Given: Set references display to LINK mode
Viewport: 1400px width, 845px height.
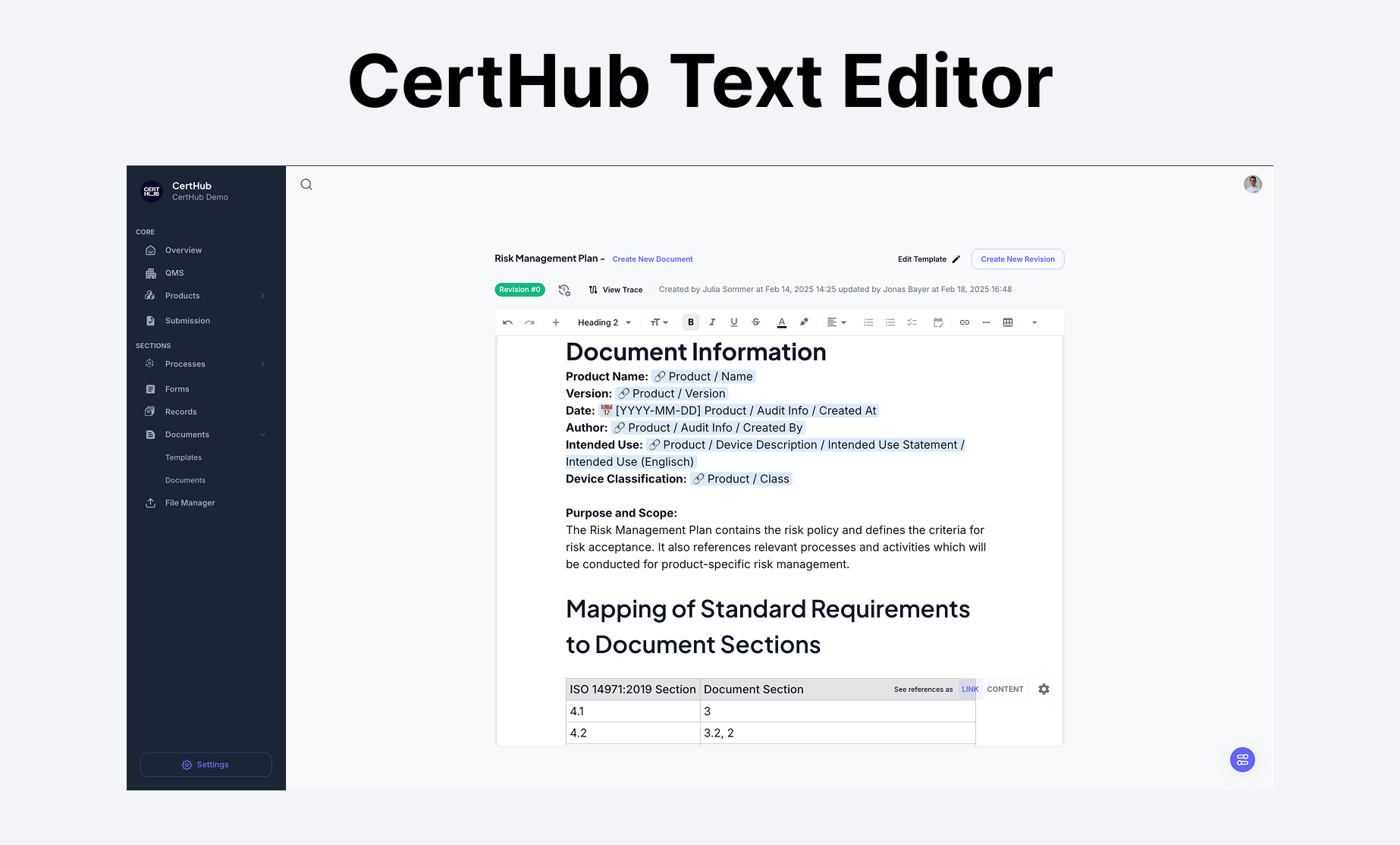Looking at the screenshot, I should (x=969, y=689).
